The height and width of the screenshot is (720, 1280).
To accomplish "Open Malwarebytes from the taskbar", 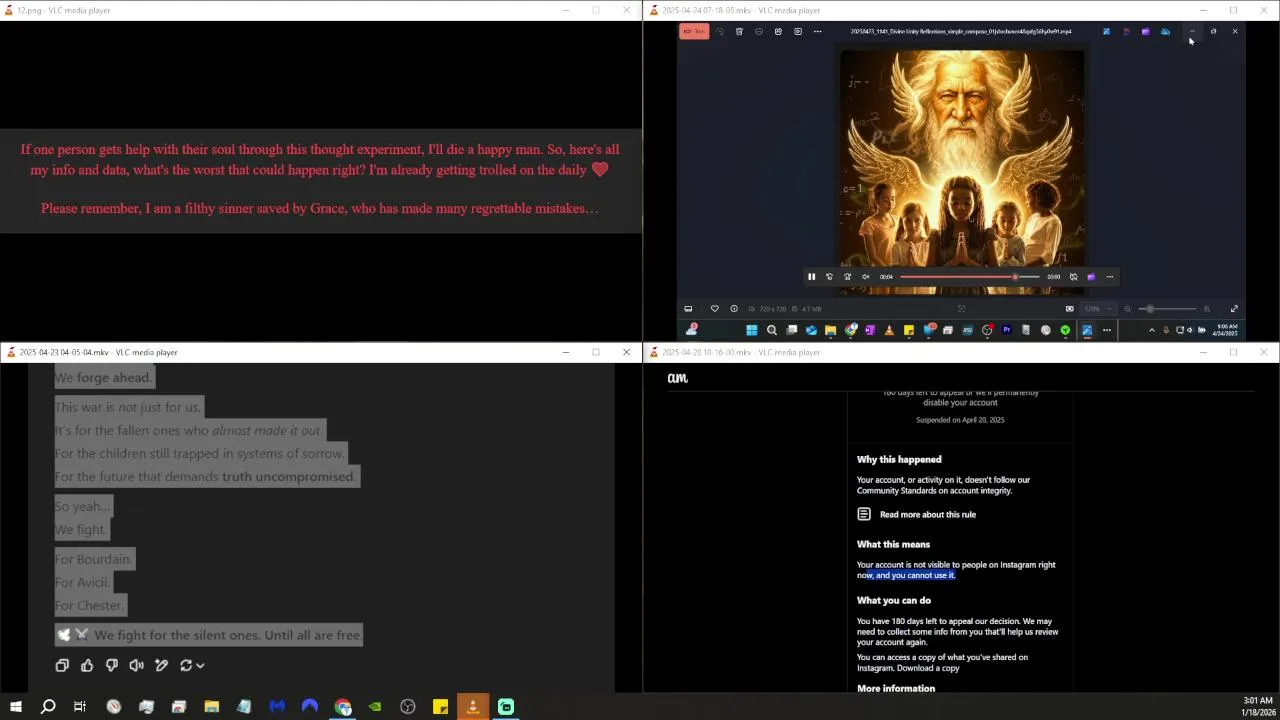I will [x=277, y=707].
